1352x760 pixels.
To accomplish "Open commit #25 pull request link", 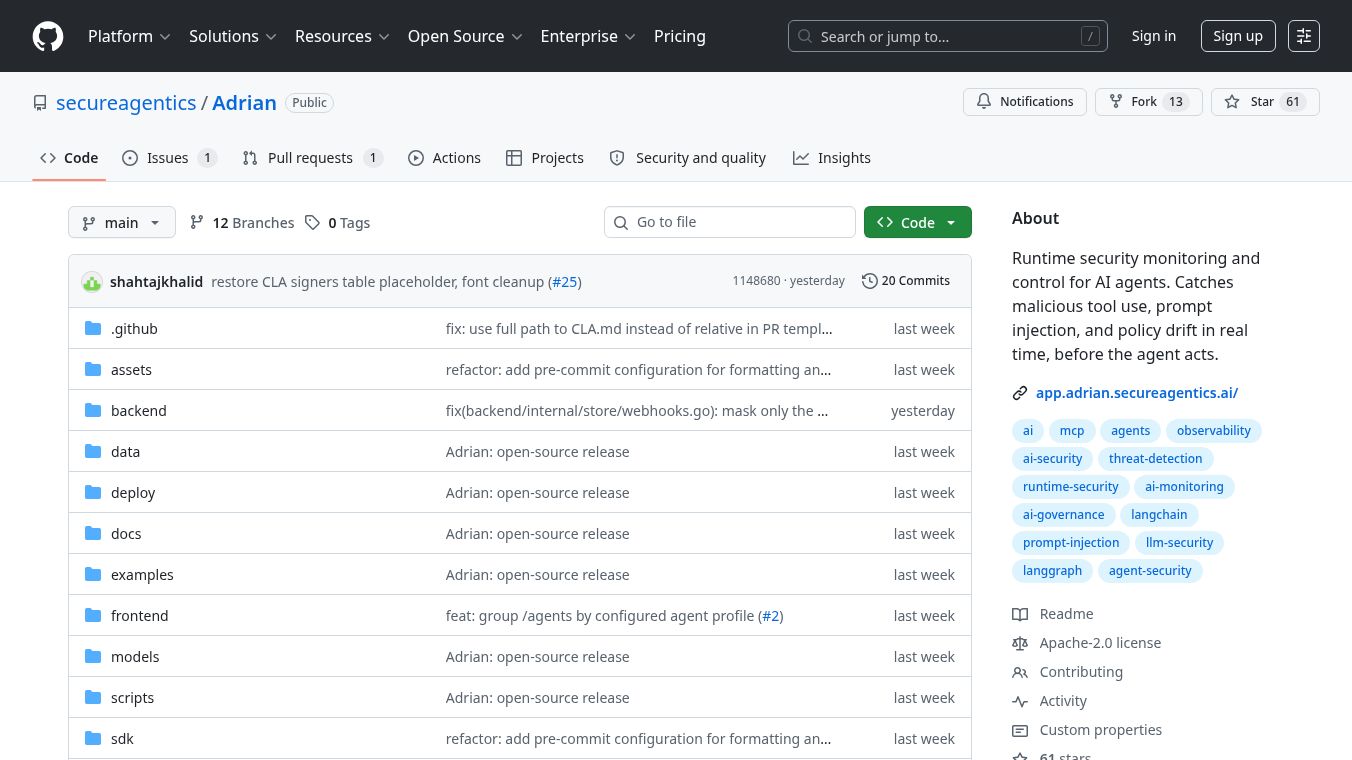I will [x=565, y=282].
